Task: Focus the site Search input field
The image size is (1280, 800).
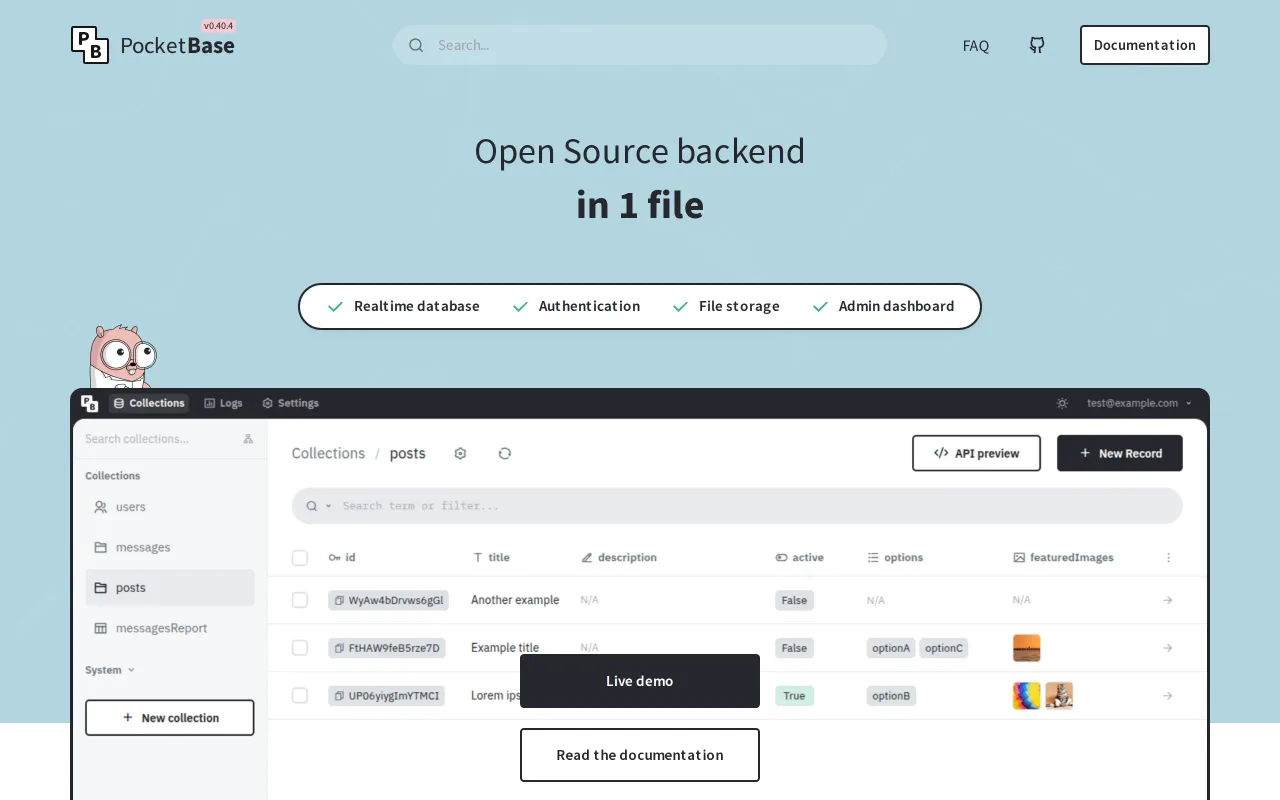Action: click(640, 45)
